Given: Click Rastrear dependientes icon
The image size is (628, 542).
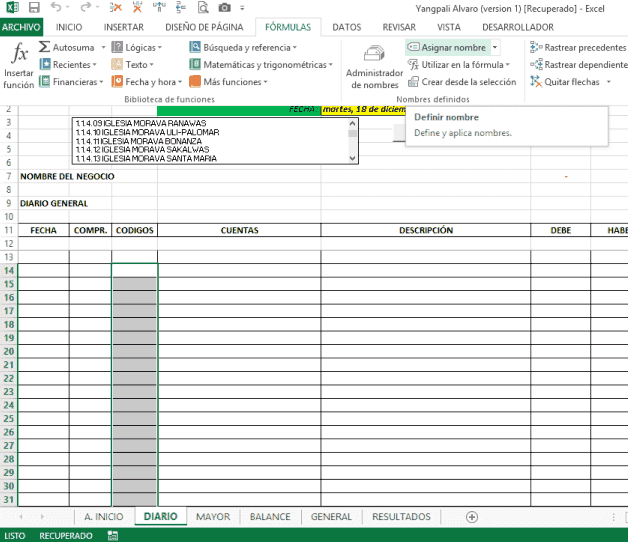Looking at the screenshot, I should (x=536, y=64).
